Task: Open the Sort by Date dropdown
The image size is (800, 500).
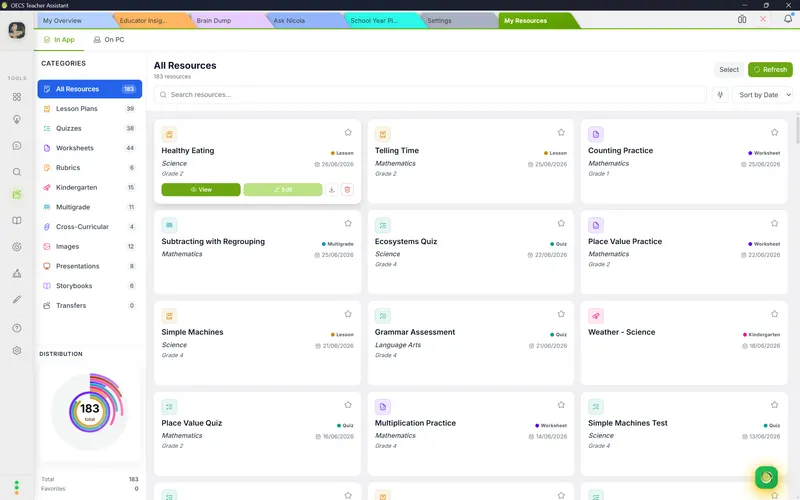Action: click(763, 95)
